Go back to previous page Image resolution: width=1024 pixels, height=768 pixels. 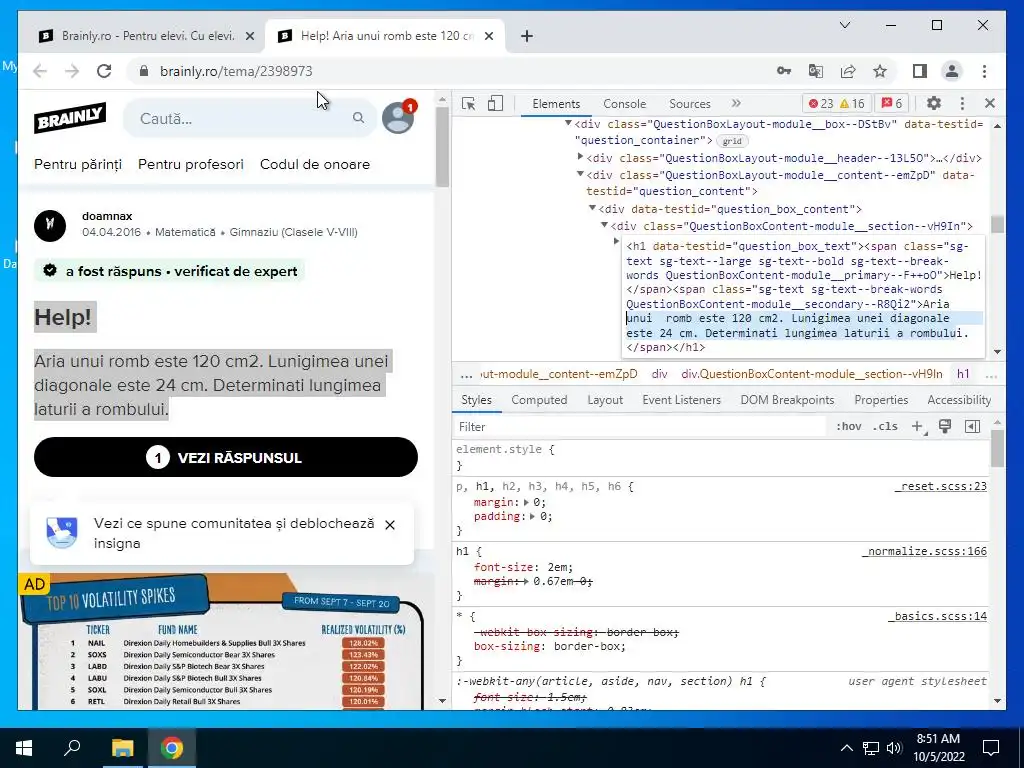pos(40,71)
